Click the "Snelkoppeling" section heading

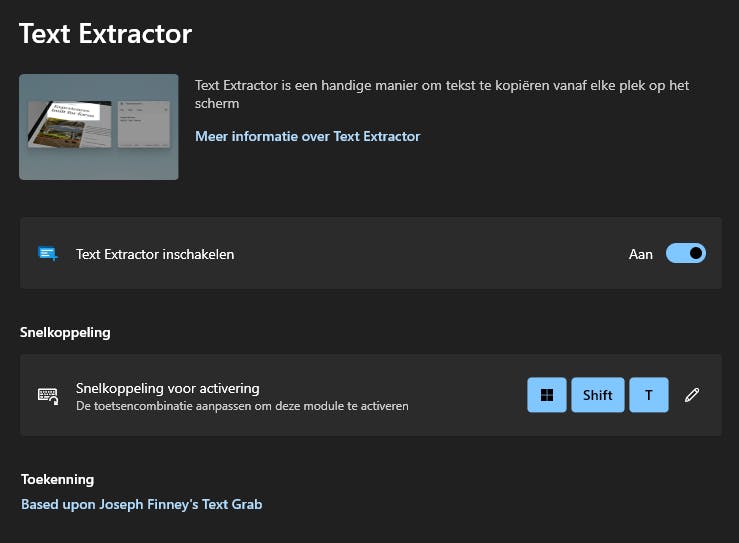(x=65, y=332)
